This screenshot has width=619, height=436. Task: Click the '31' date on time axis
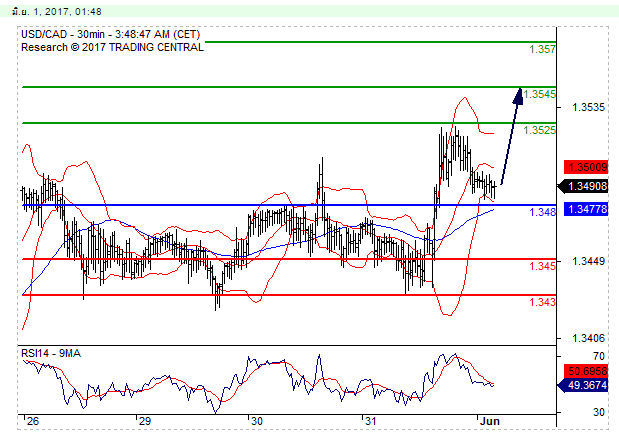[x=370, y=421]
